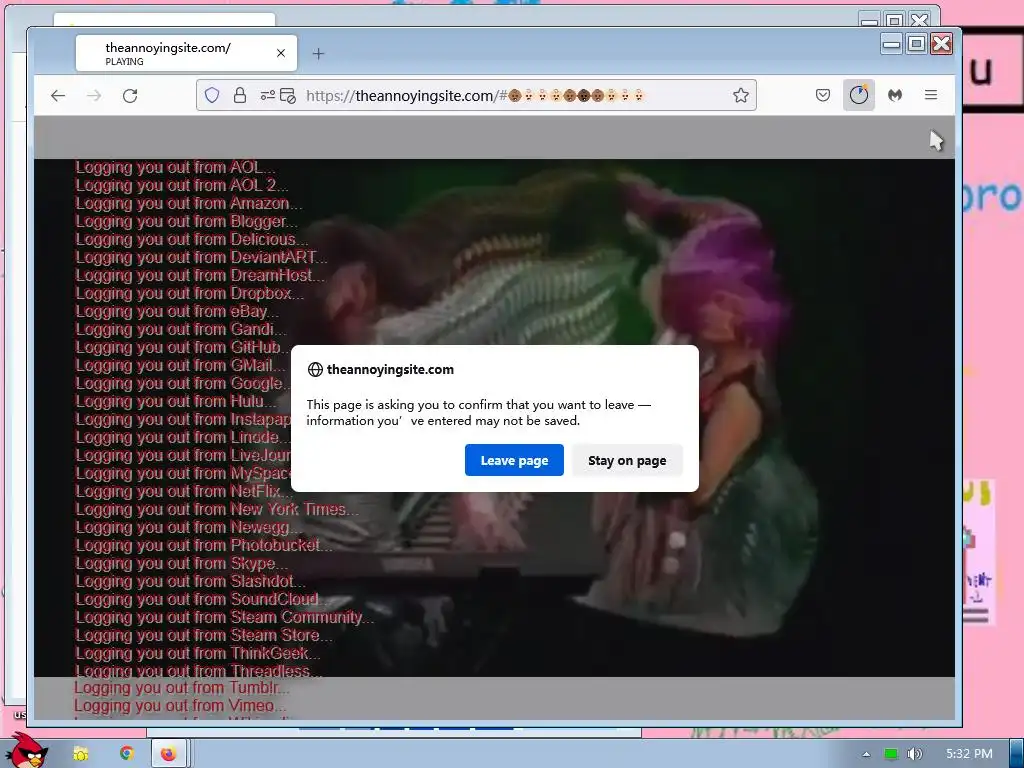The width and height of the screenshot is (1024, 768).
Task: Click the Stay on page button
Action: pos(627,460)
